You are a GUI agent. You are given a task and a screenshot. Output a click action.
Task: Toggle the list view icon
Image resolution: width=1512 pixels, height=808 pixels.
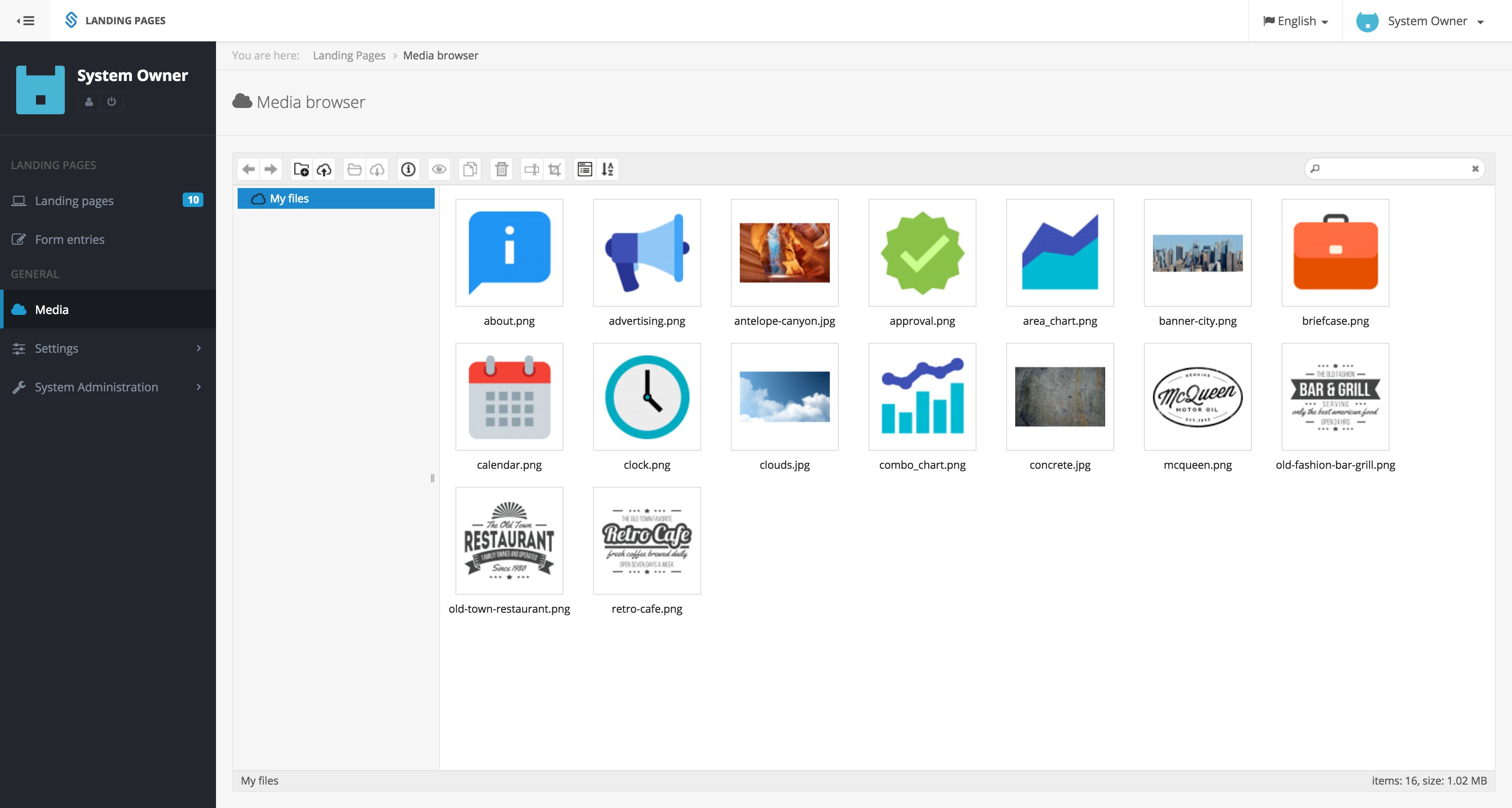(x=585, y=170)
